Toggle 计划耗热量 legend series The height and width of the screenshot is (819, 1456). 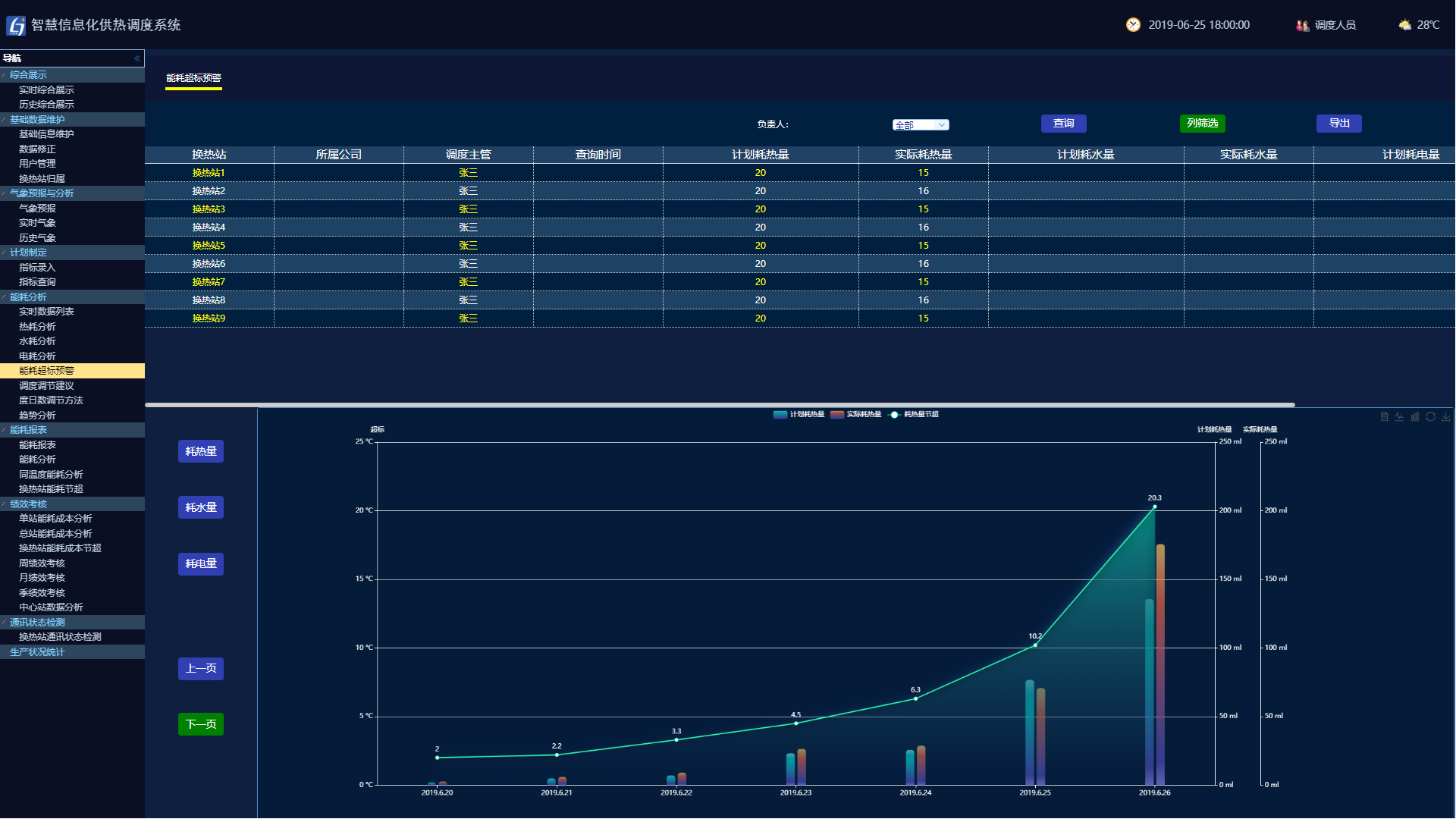[x=799, y=414]
